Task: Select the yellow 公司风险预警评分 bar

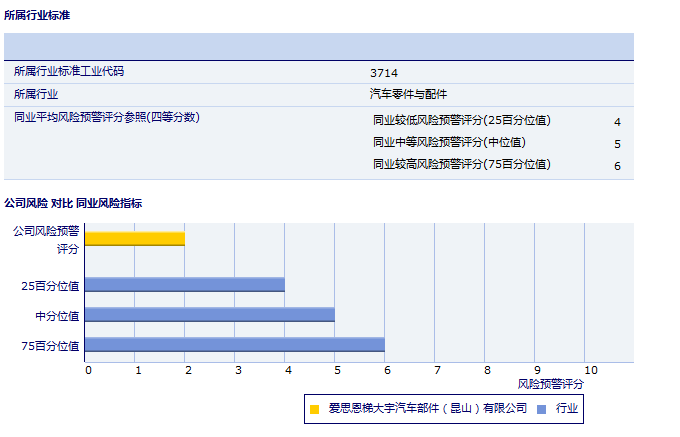Action: tap(135, 238)
